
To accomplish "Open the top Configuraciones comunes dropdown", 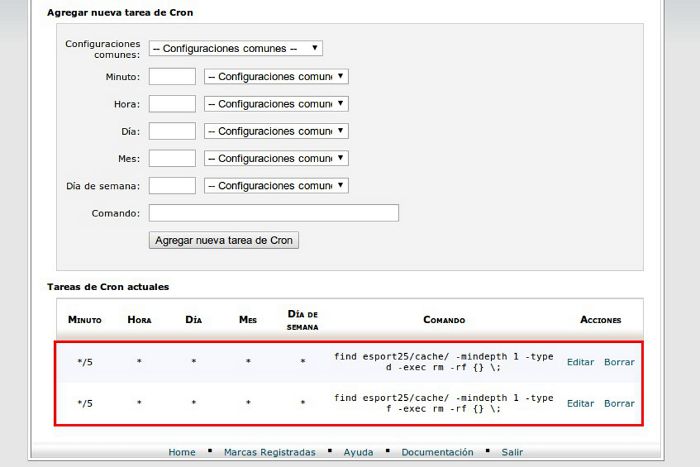I will (236, 48).
